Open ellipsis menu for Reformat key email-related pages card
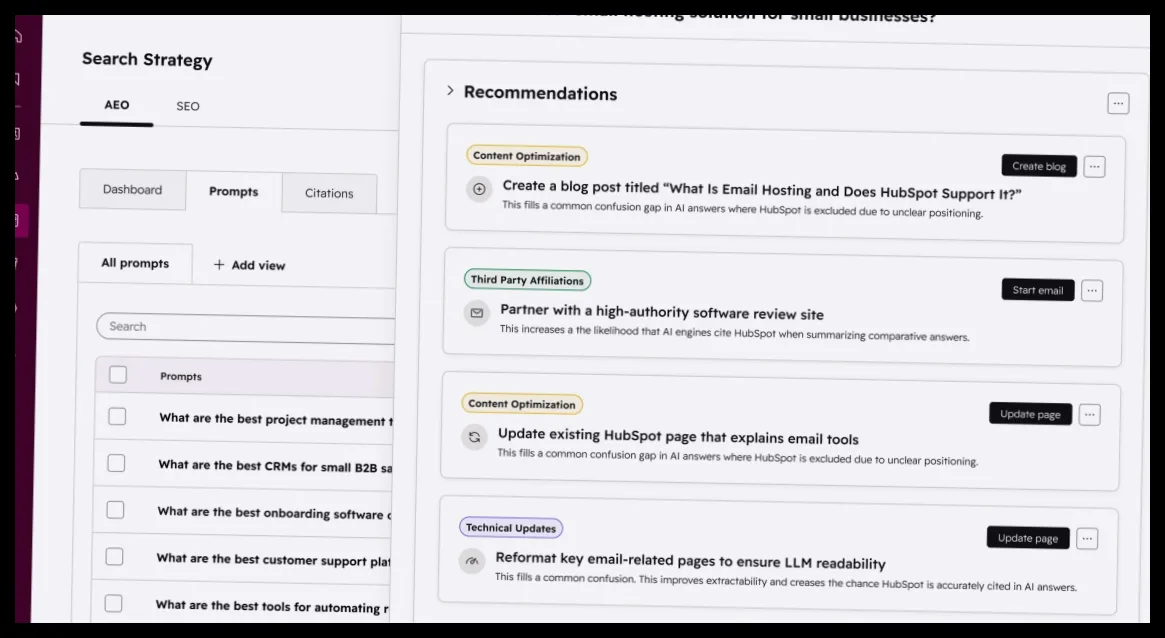 tap(1087, 538)
